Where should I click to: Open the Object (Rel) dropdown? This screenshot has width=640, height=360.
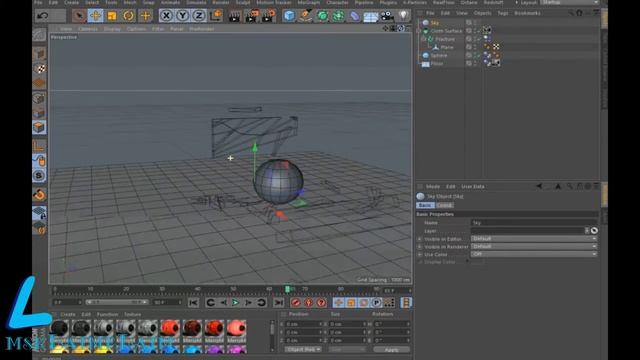point(303,350)
